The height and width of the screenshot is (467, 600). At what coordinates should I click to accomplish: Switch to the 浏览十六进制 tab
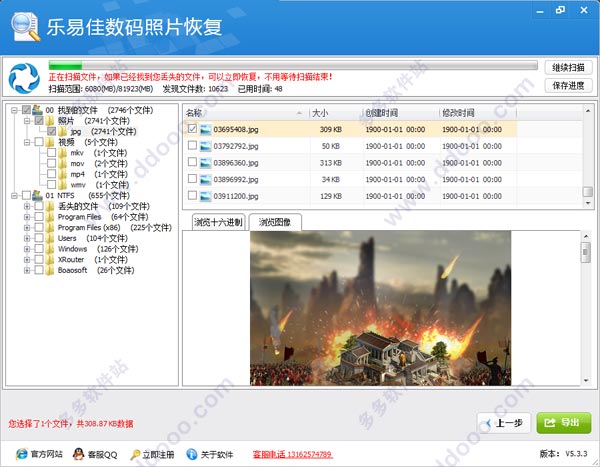(218, 222)
